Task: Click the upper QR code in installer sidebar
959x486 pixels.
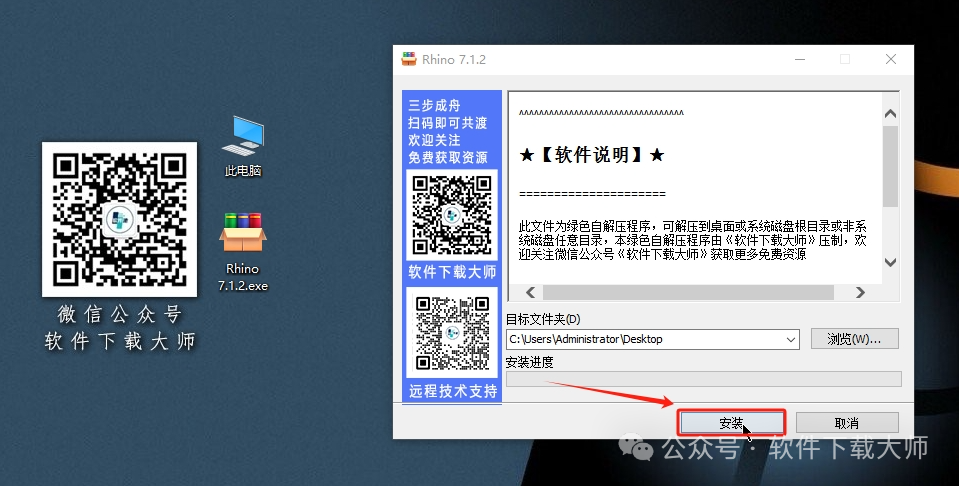Action: click(x=452, y=215)
